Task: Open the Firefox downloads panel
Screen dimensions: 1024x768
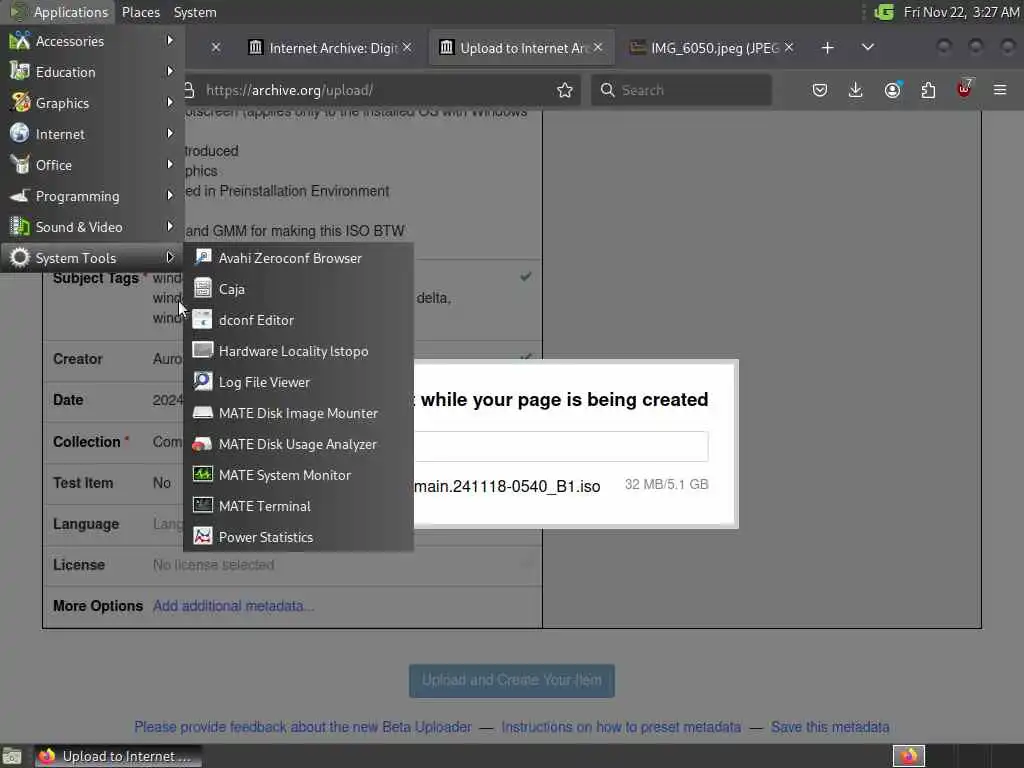Action: pyautogui.click(x=856, y=90)
